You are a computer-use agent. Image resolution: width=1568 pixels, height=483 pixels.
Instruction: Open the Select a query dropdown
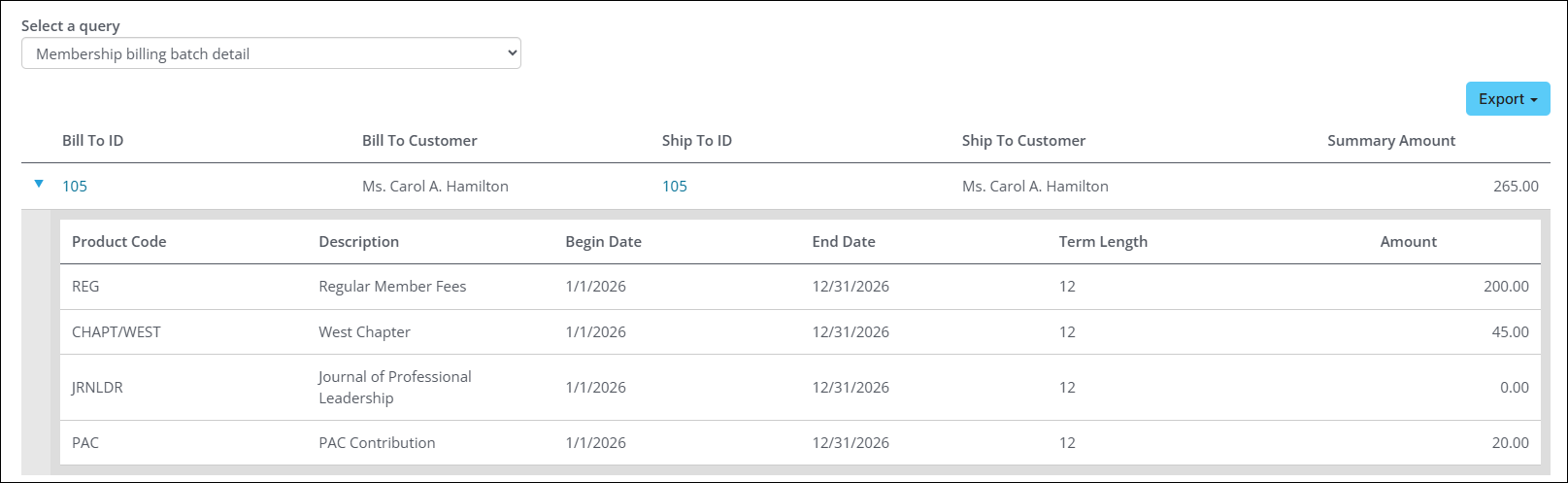click(x=271, y=53)
